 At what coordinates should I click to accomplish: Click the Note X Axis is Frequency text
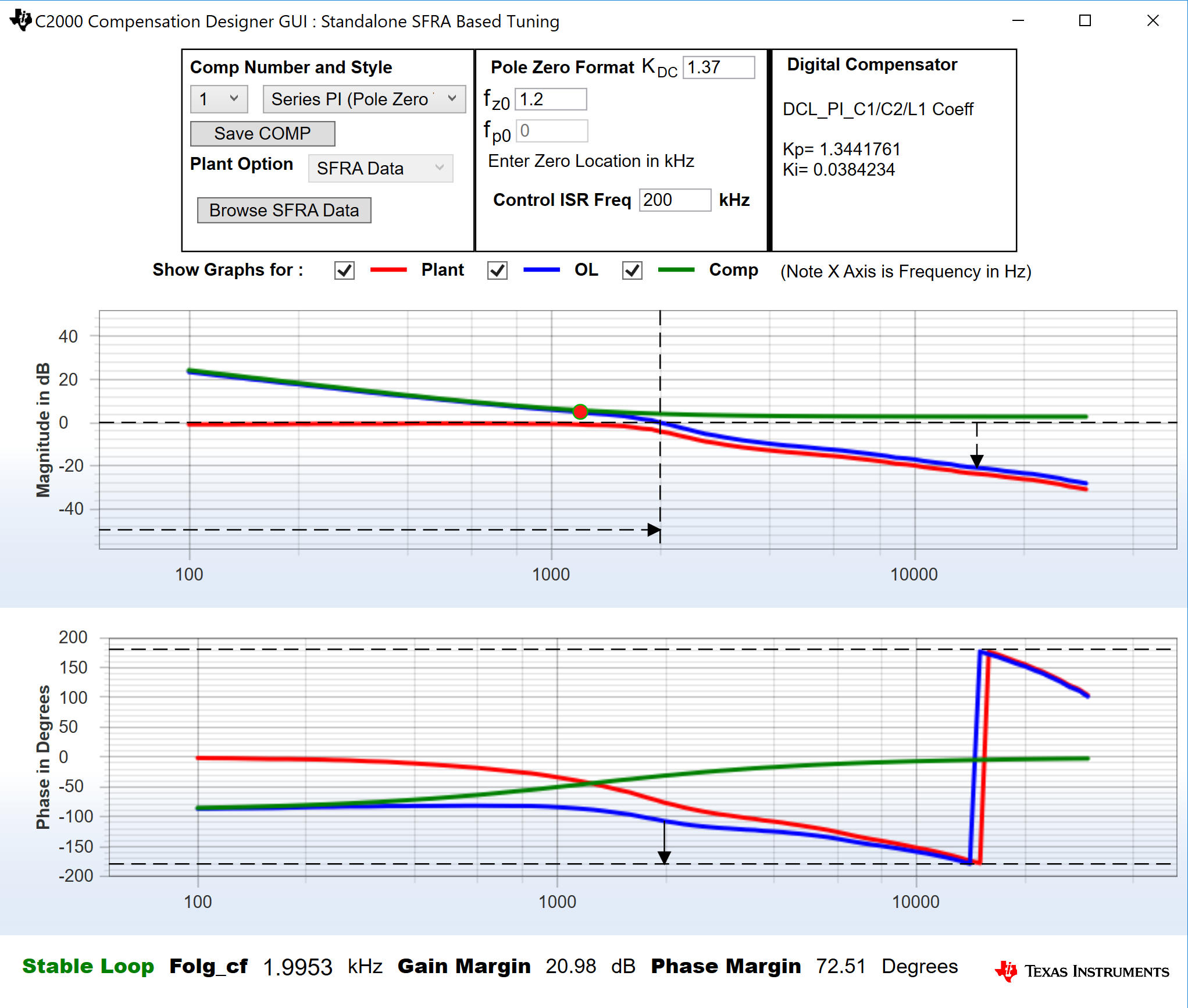pos(906,271)
